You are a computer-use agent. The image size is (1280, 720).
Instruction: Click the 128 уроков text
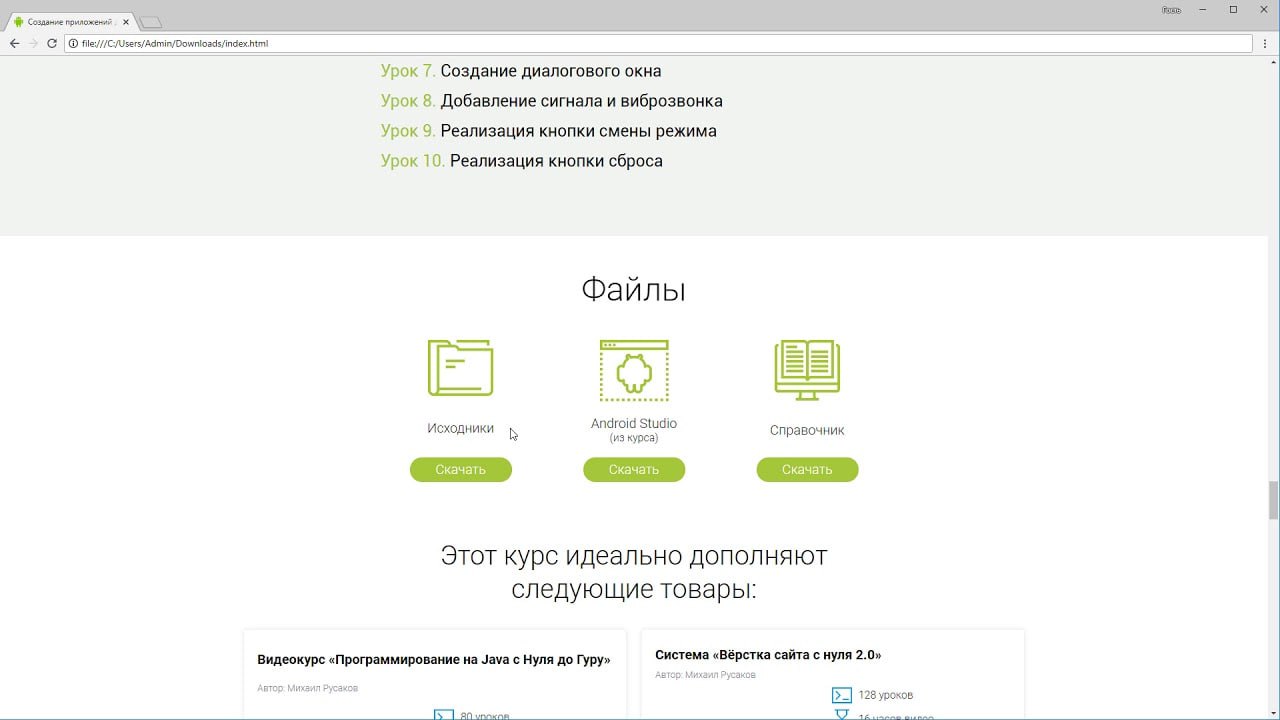[x=886, y=695]
